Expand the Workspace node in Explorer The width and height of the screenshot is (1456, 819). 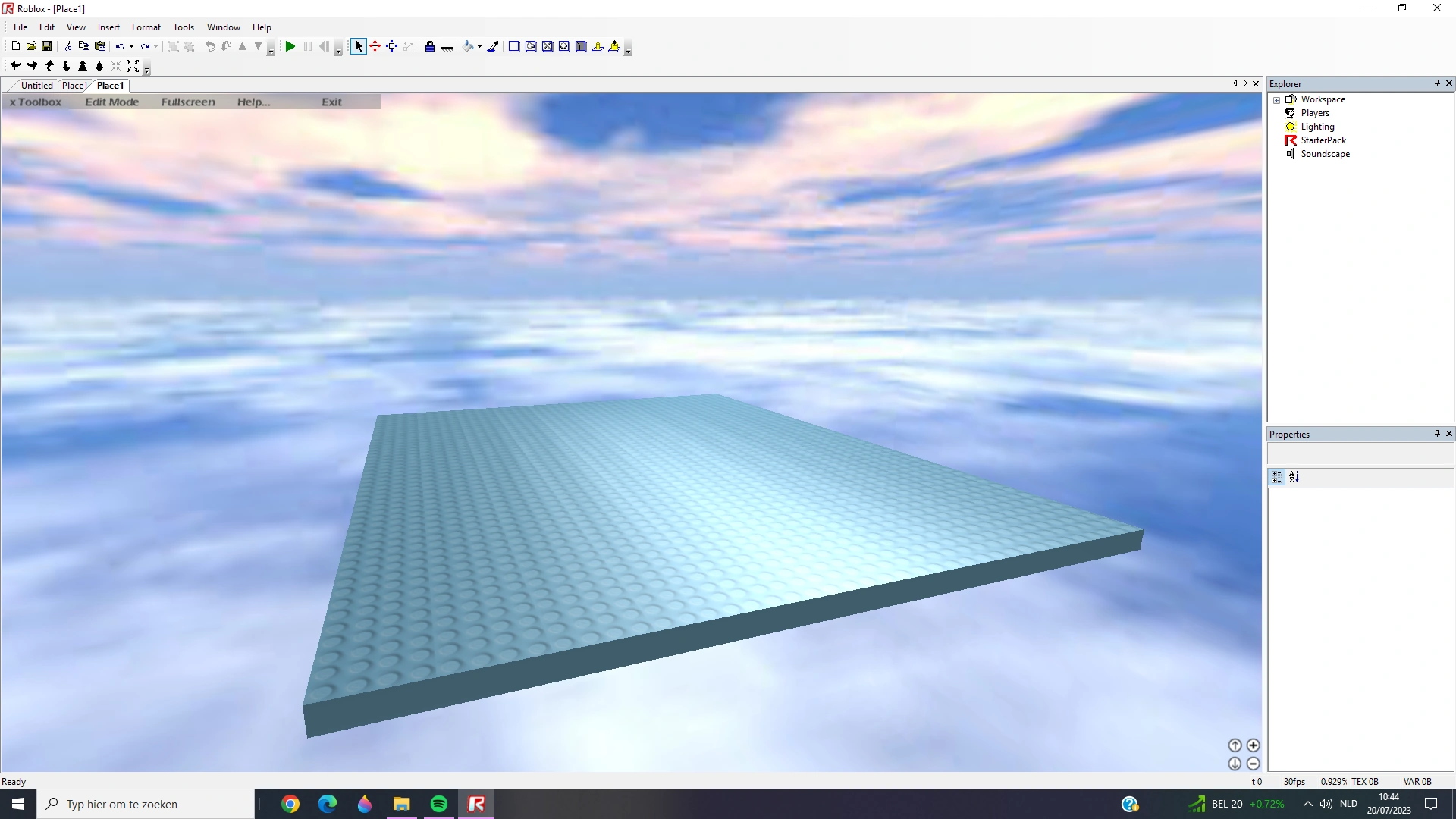coord(1277,99)
